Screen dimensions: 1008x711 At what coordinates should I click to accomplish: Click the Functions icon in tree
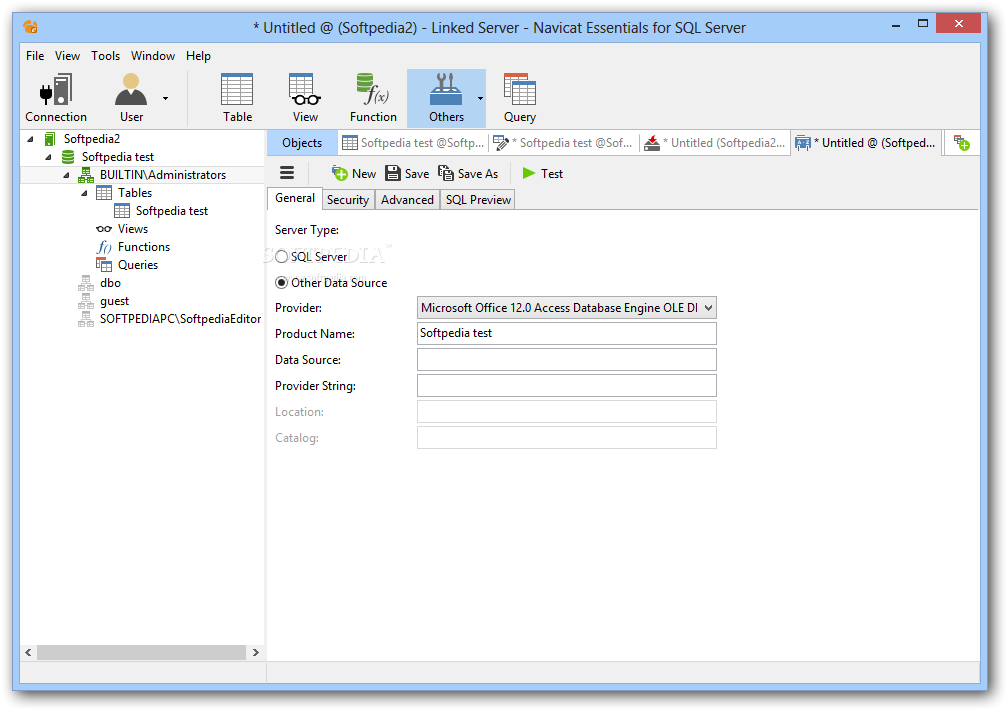tap(104, 247)
